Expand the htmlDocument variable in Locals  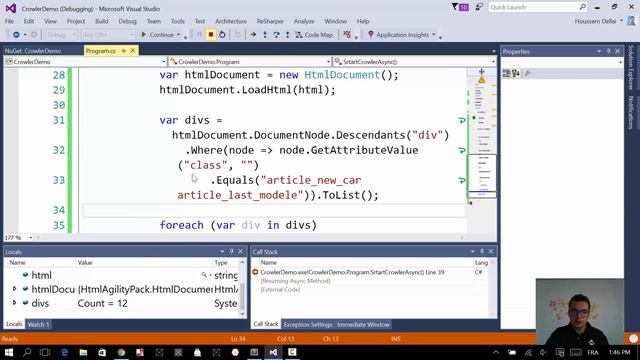[x=14, y=289]
